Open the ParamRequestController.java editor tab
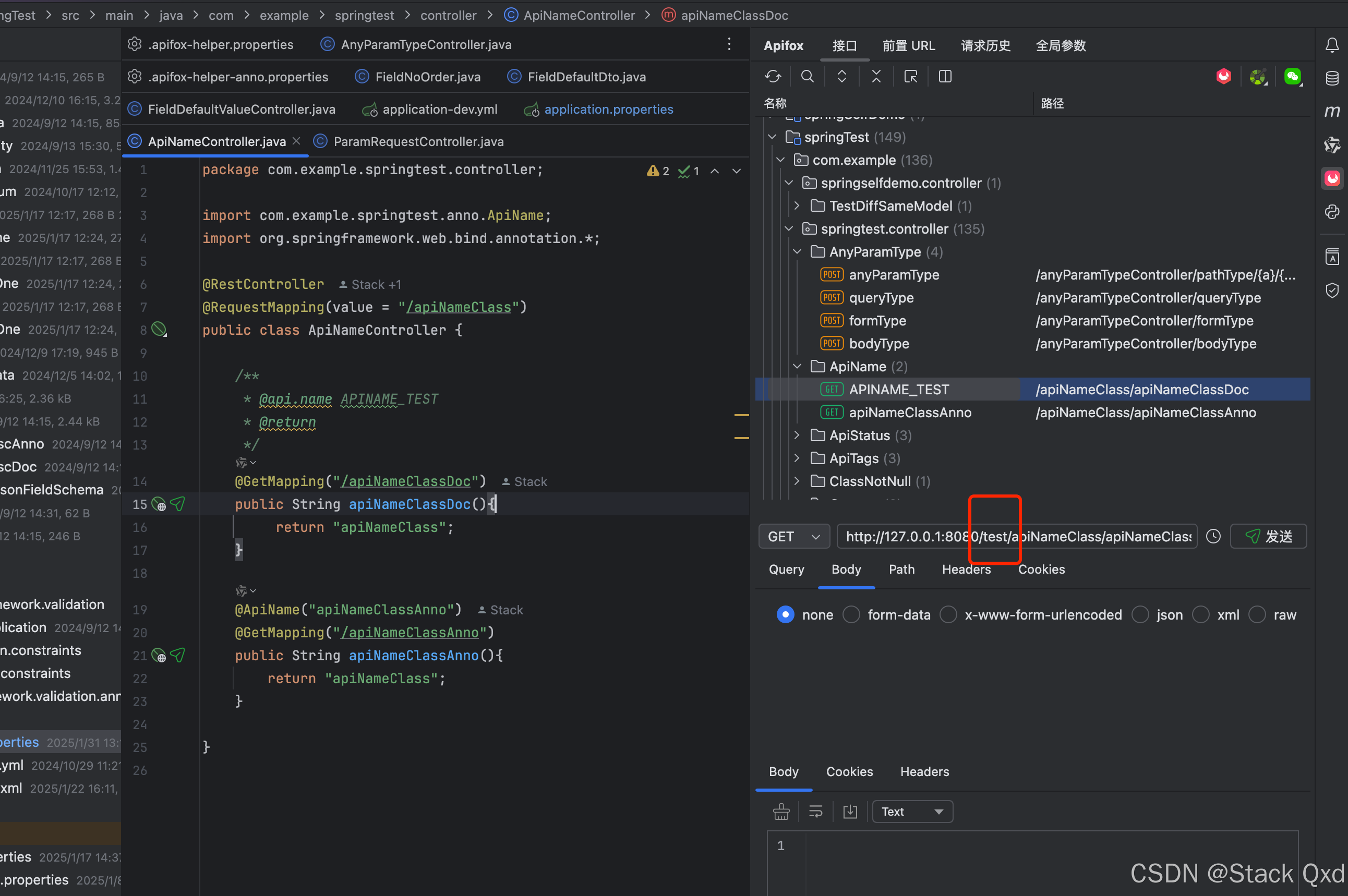 pos(418,142)
